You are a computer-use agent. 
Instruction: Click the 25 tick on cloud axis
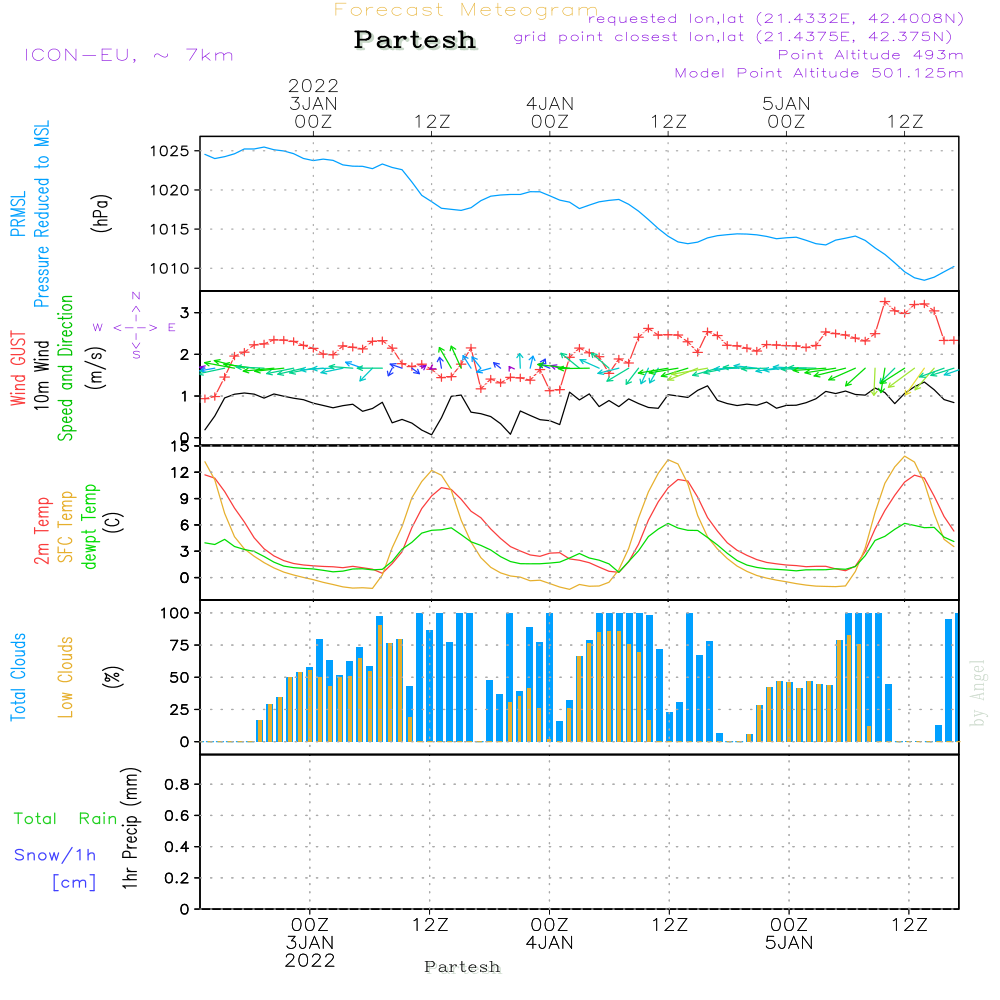[x=179, y=709]
